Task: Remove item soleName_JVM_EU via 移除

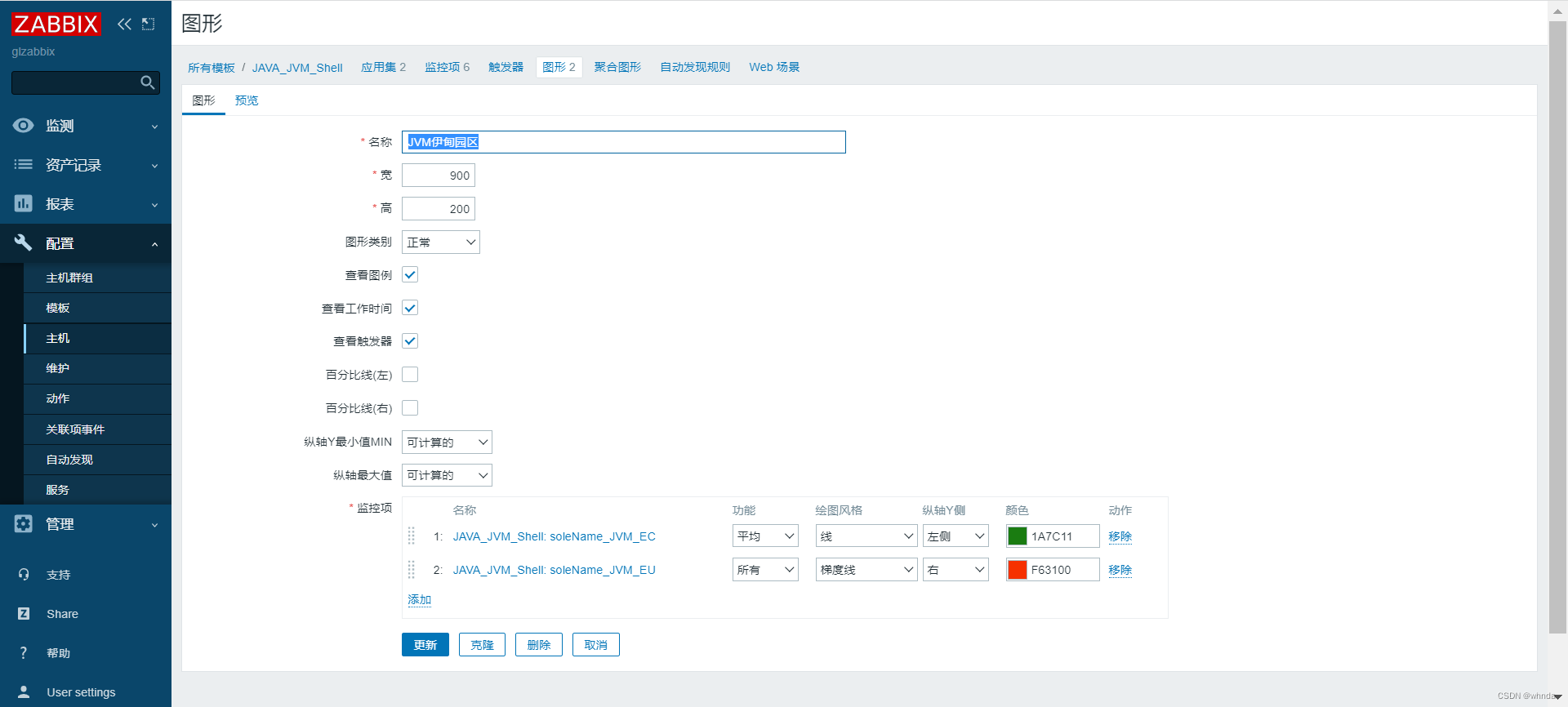Action: coord(1120,570)
